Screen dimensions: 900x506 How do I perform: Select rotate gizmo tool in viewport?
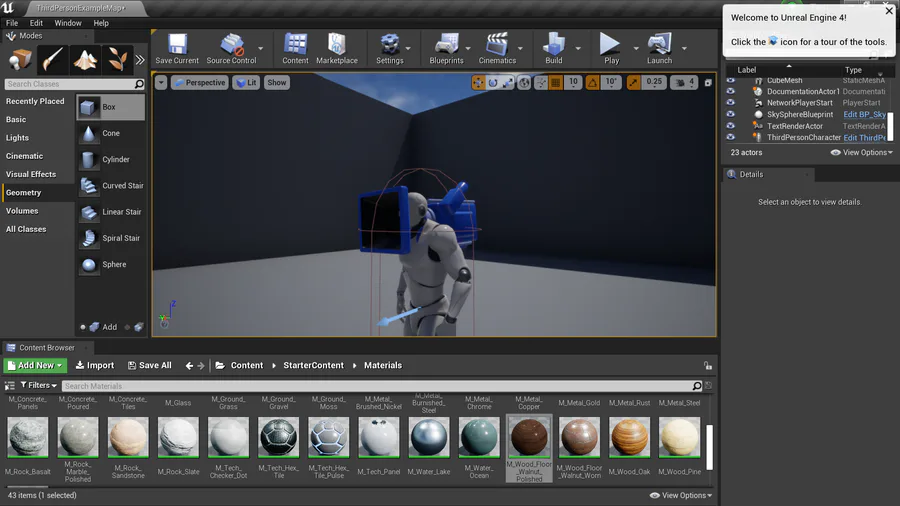click(x=493, y=83)
